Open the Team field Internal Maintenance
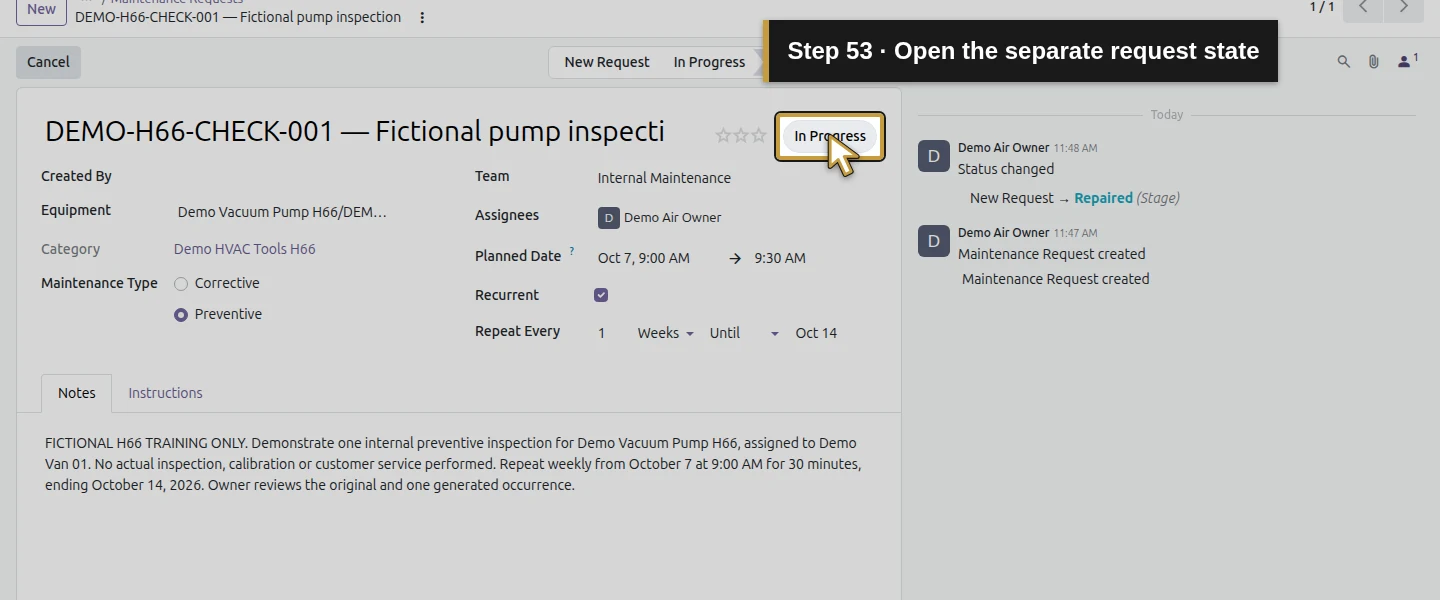This screenshot has width=1440, height=600. point(664,178)
